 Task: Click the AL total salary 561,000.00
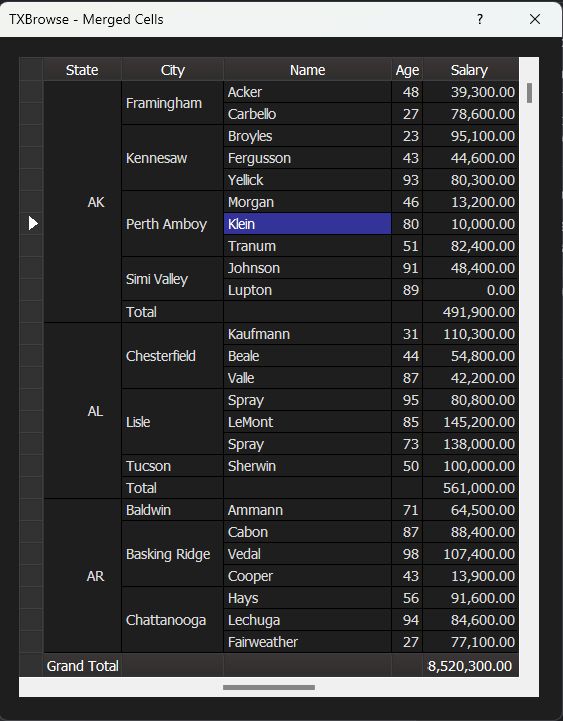[471, 488]
